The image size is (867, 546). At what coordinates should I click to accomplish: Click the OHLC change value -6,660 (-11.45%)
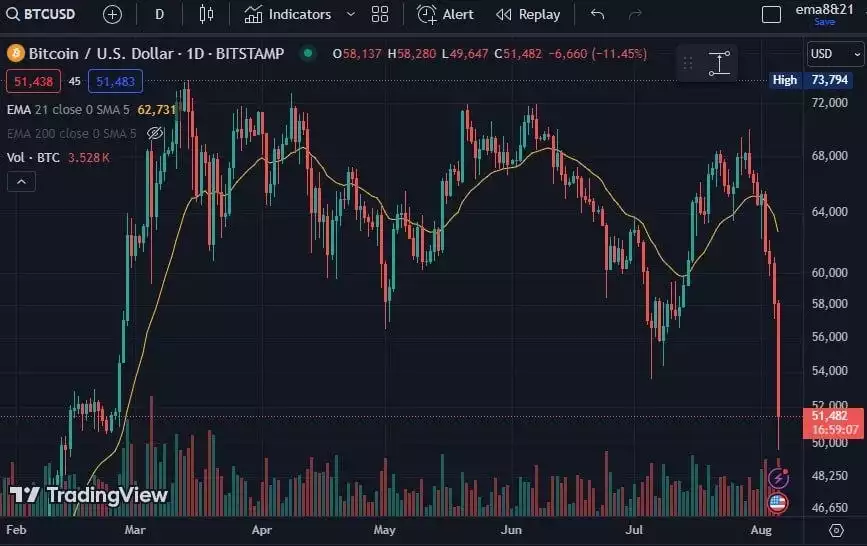[597, 54]
